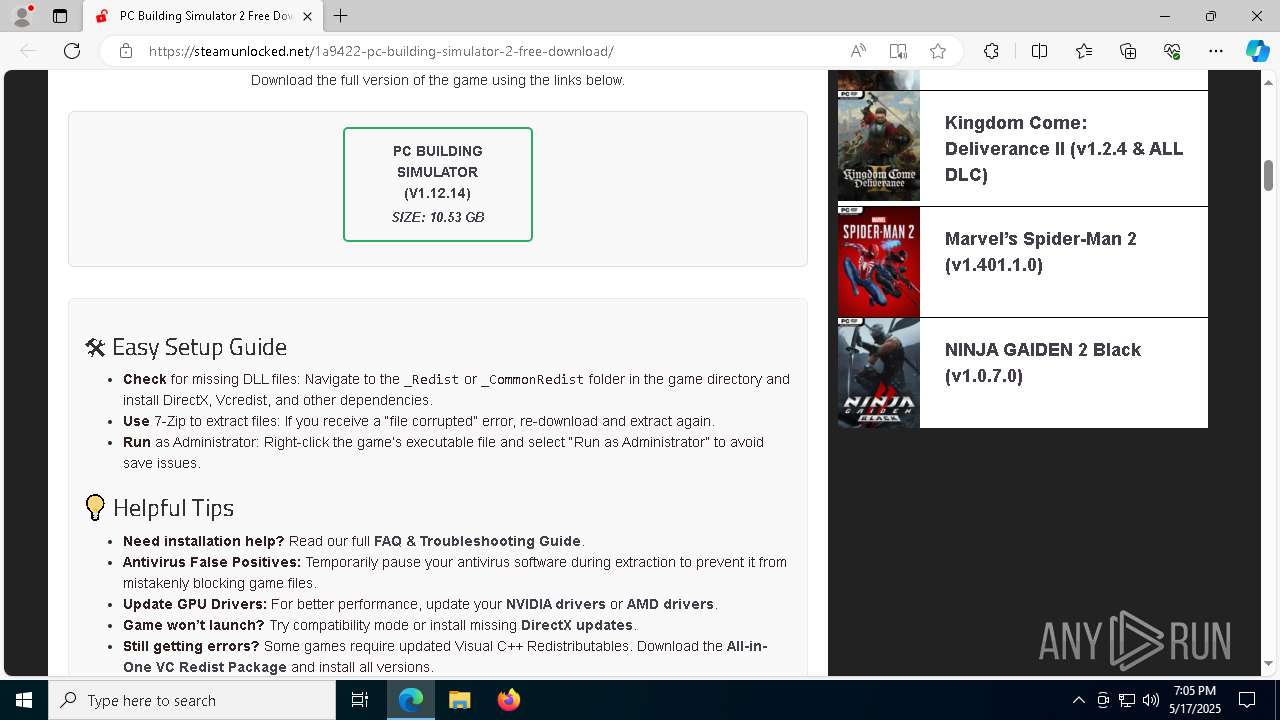Open the taskbar clock and date
Viewport: 1280px width, 720px height.
[1195, 700]
